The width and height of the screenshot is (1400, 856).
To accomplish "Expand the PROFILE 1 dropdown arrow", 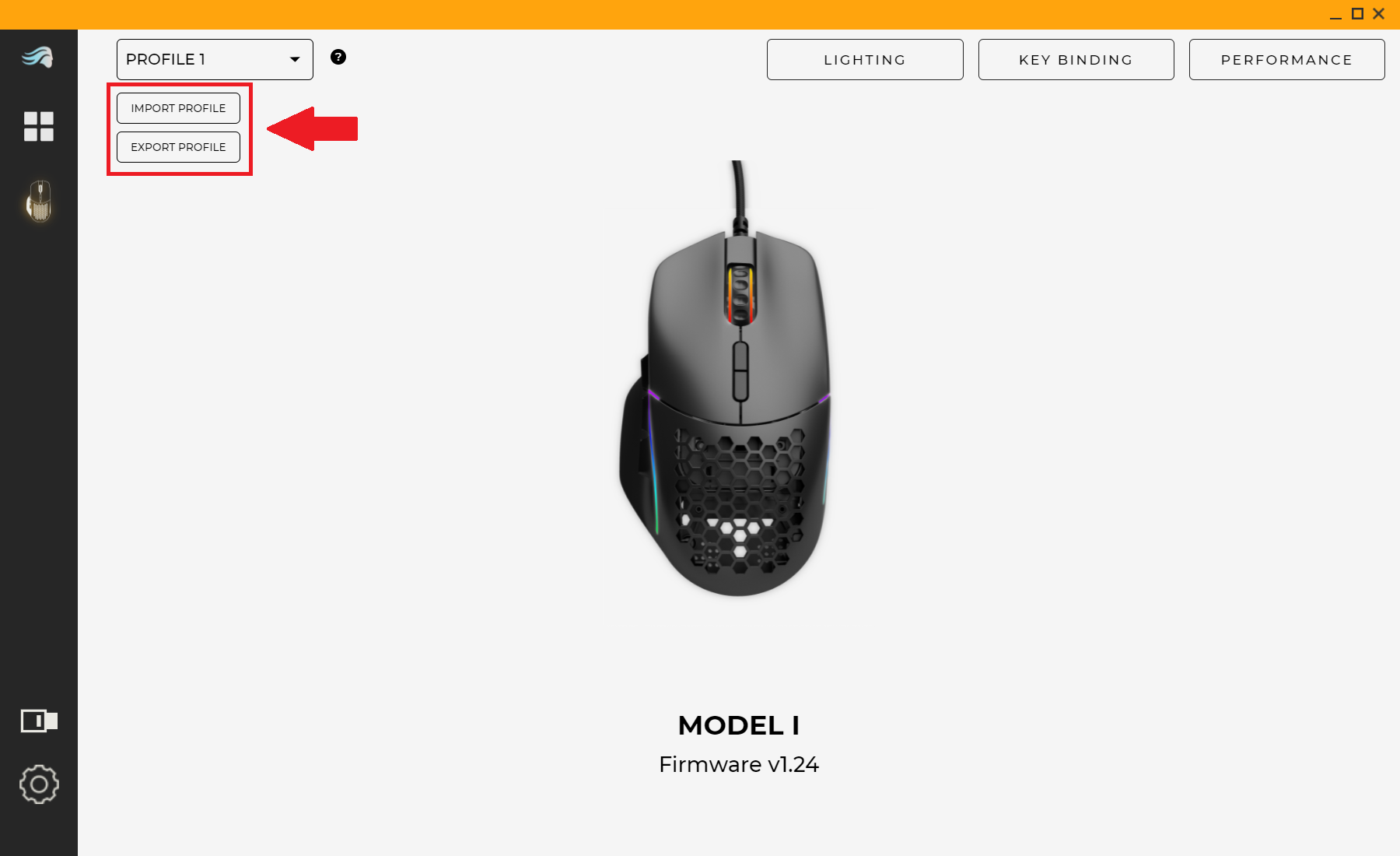I will 295,59.
